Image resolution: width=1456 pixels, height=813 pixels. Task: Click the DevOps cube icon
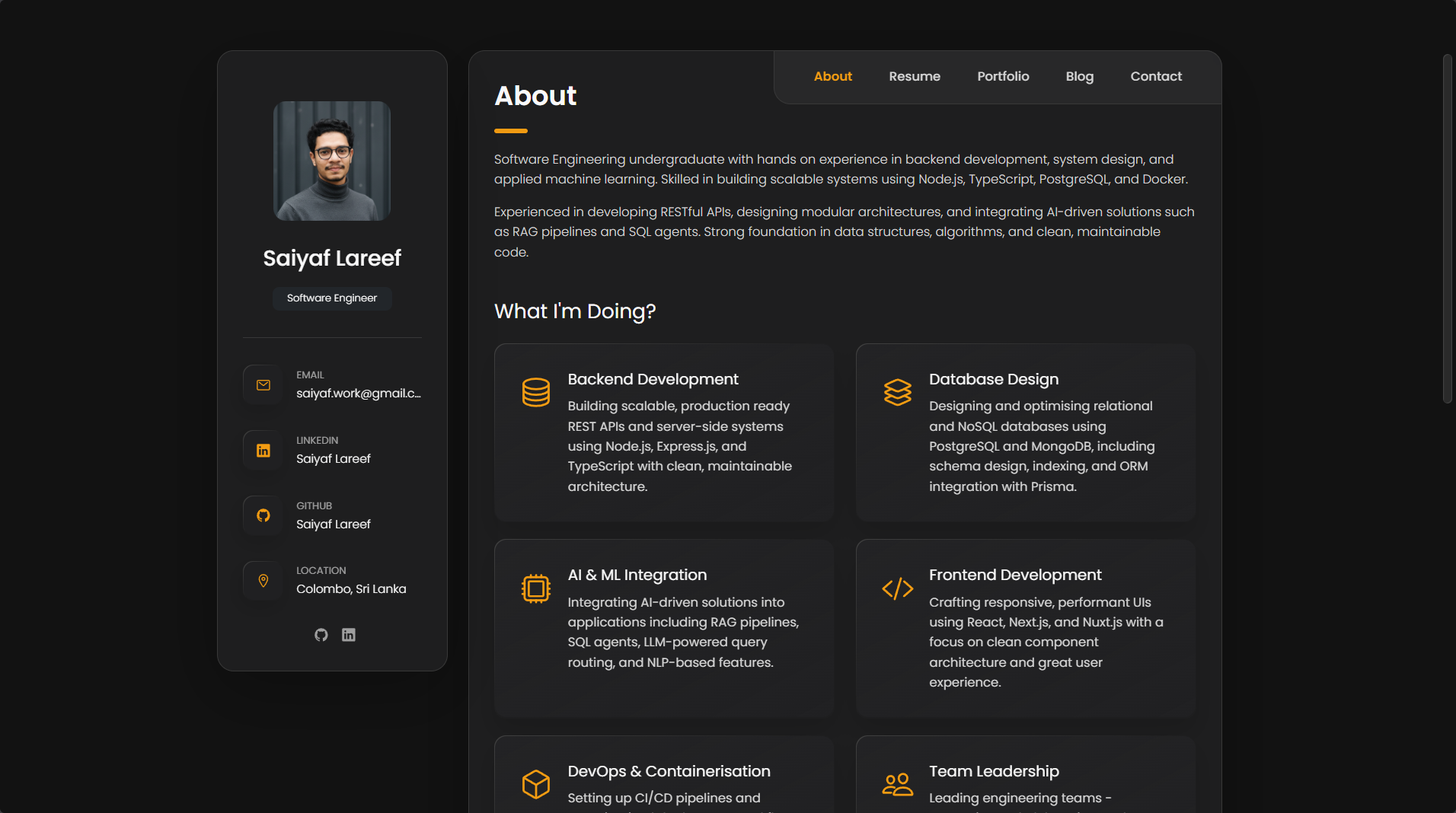pyautogui.click(x=536, y=784)
